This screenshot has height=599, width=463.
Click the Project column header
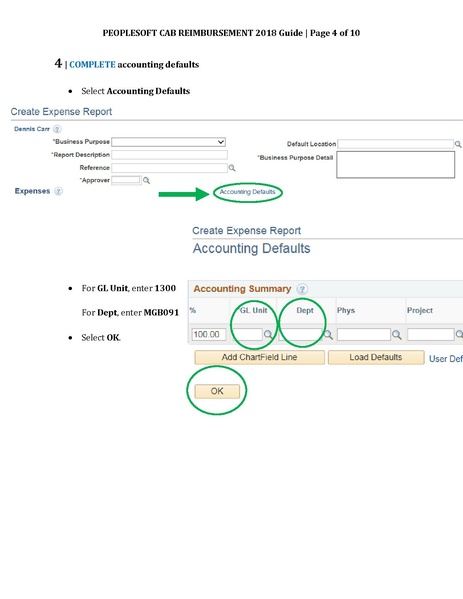[x=419, y=310]
